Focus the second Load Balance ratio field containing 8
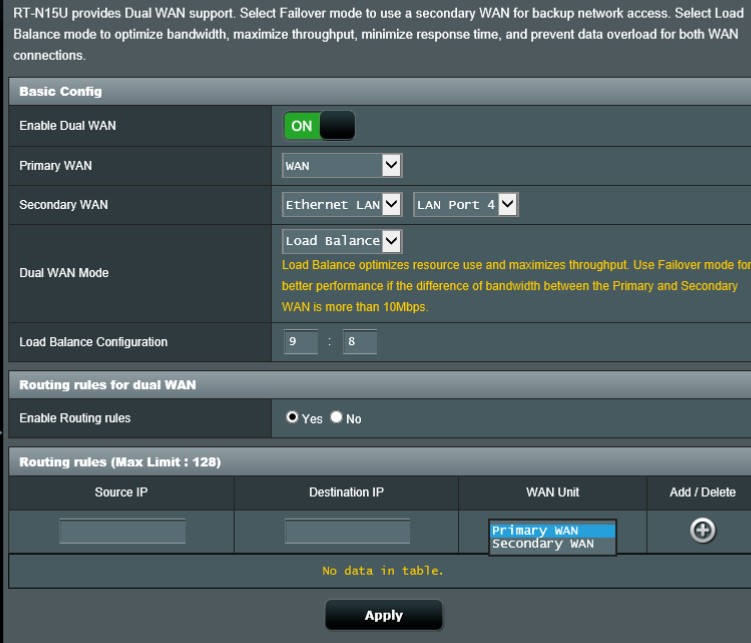Viewport: 751px width, 643px height. coord(360,342)
